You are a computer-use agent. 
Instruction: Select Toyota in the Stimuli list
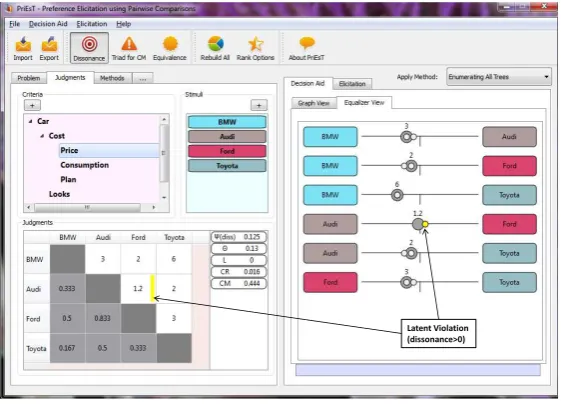point(227,166)
